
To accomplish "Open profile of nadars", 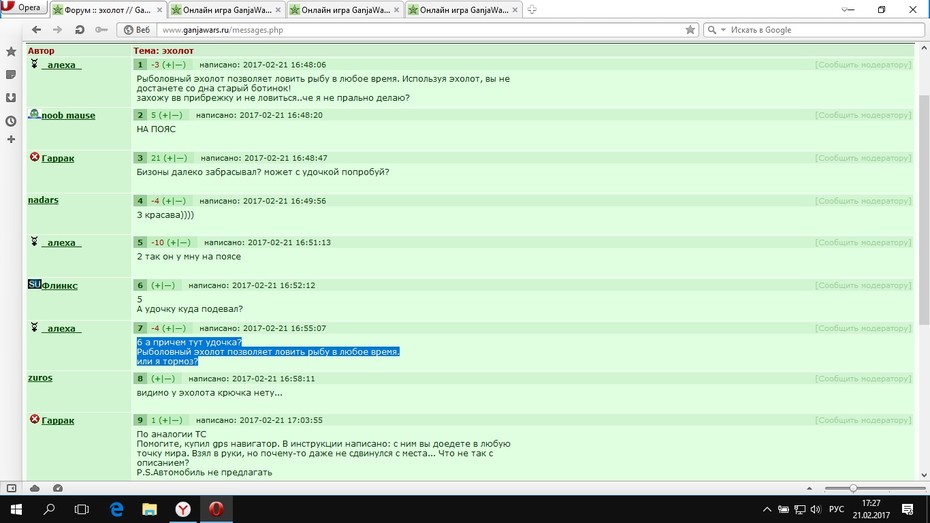I will point(43,200).
